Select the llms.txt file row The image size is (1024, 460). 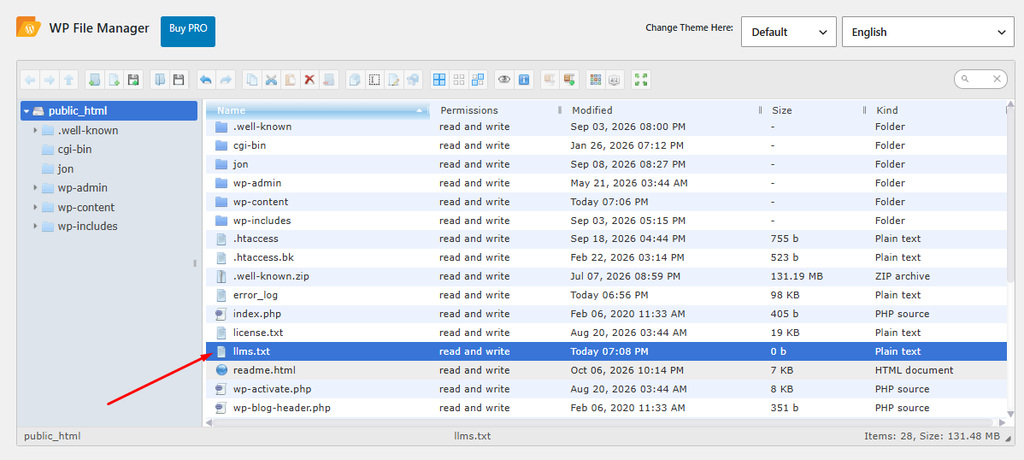coord(606,352)
